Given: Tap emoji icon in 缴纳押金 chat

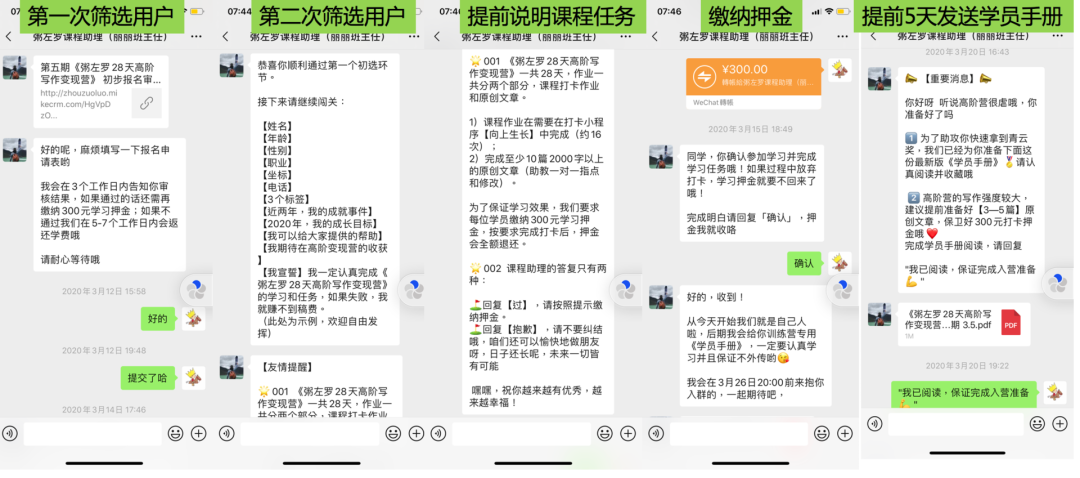Looking at the screenshot, I should [821, 433].
